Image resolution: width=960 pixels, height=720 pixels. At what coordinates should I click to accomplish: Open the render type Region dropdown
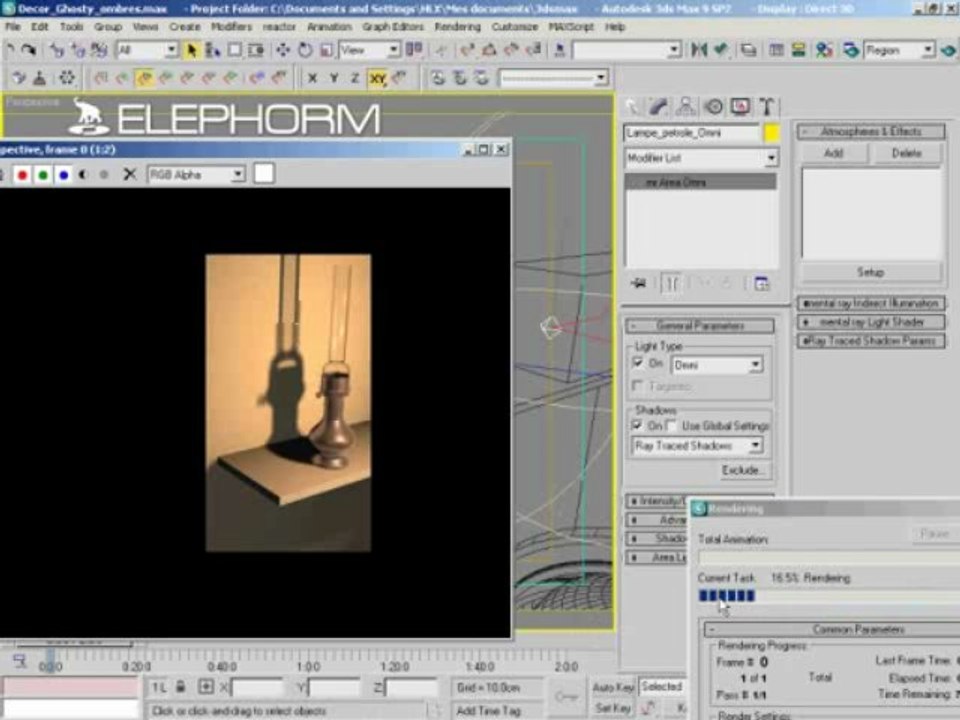[899, 50]
